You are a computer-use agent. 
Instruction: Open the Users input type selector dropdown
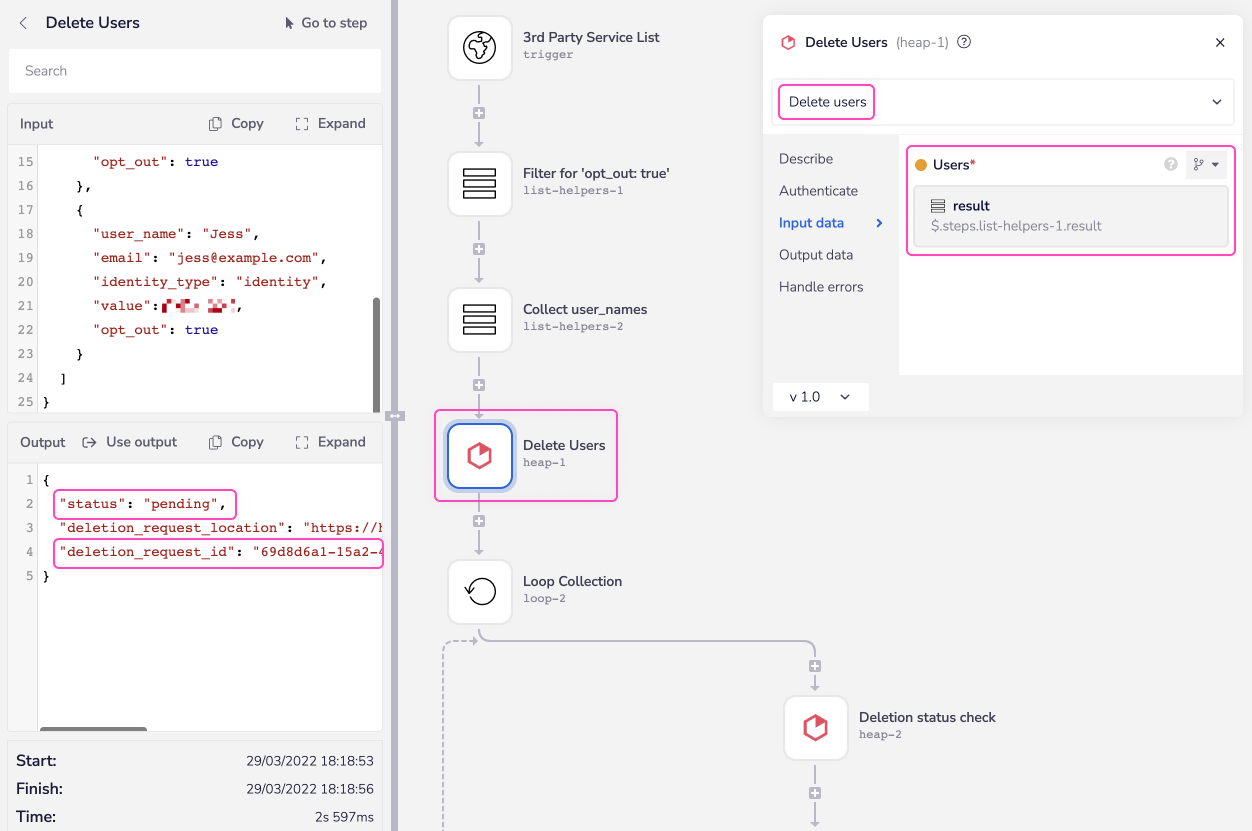pos(1206,165)
